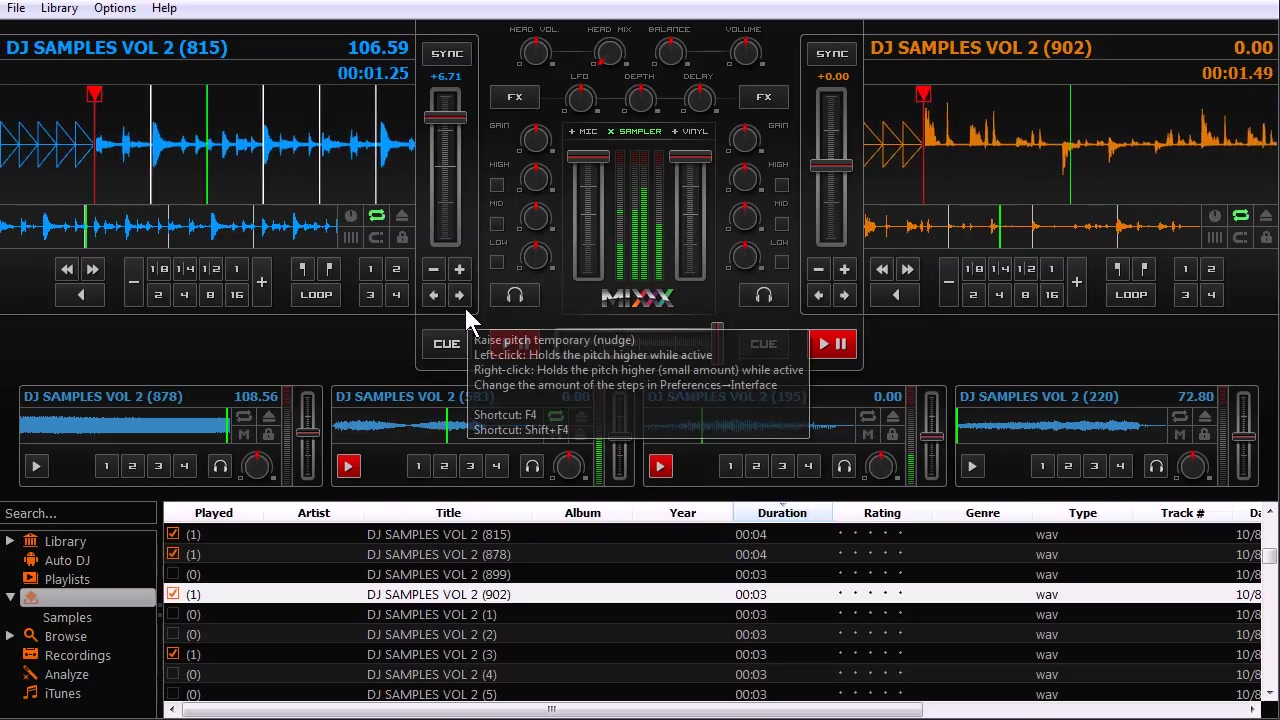Viewport: 1280px width, 720px height.
Task: Set loop-in marker on left deck
Action: [302, 269]
